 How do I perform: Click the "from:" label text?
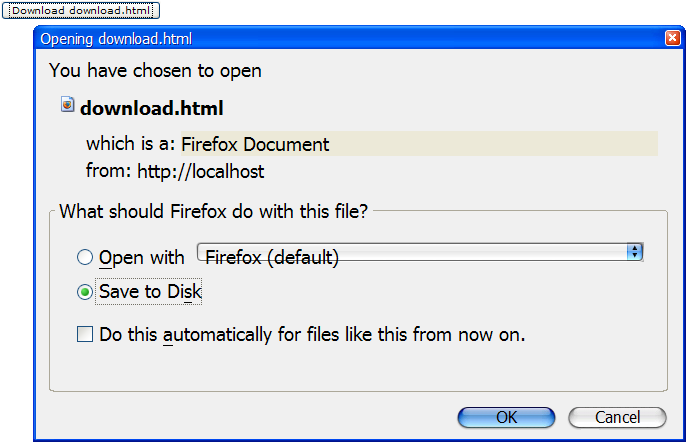click(108, 171)
